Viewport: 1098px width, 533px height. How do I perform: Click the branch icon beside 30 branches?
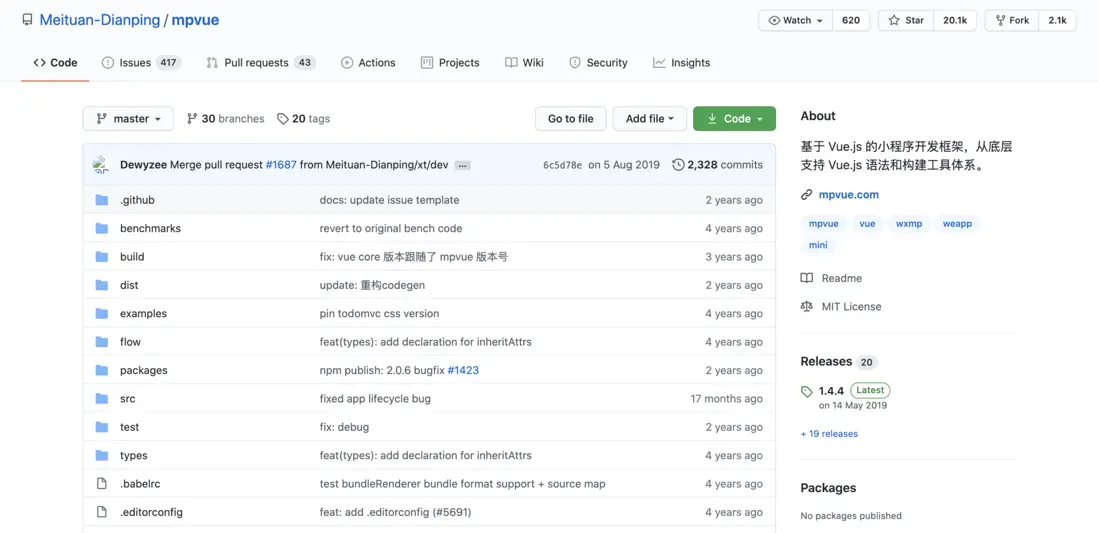point(192,119)
